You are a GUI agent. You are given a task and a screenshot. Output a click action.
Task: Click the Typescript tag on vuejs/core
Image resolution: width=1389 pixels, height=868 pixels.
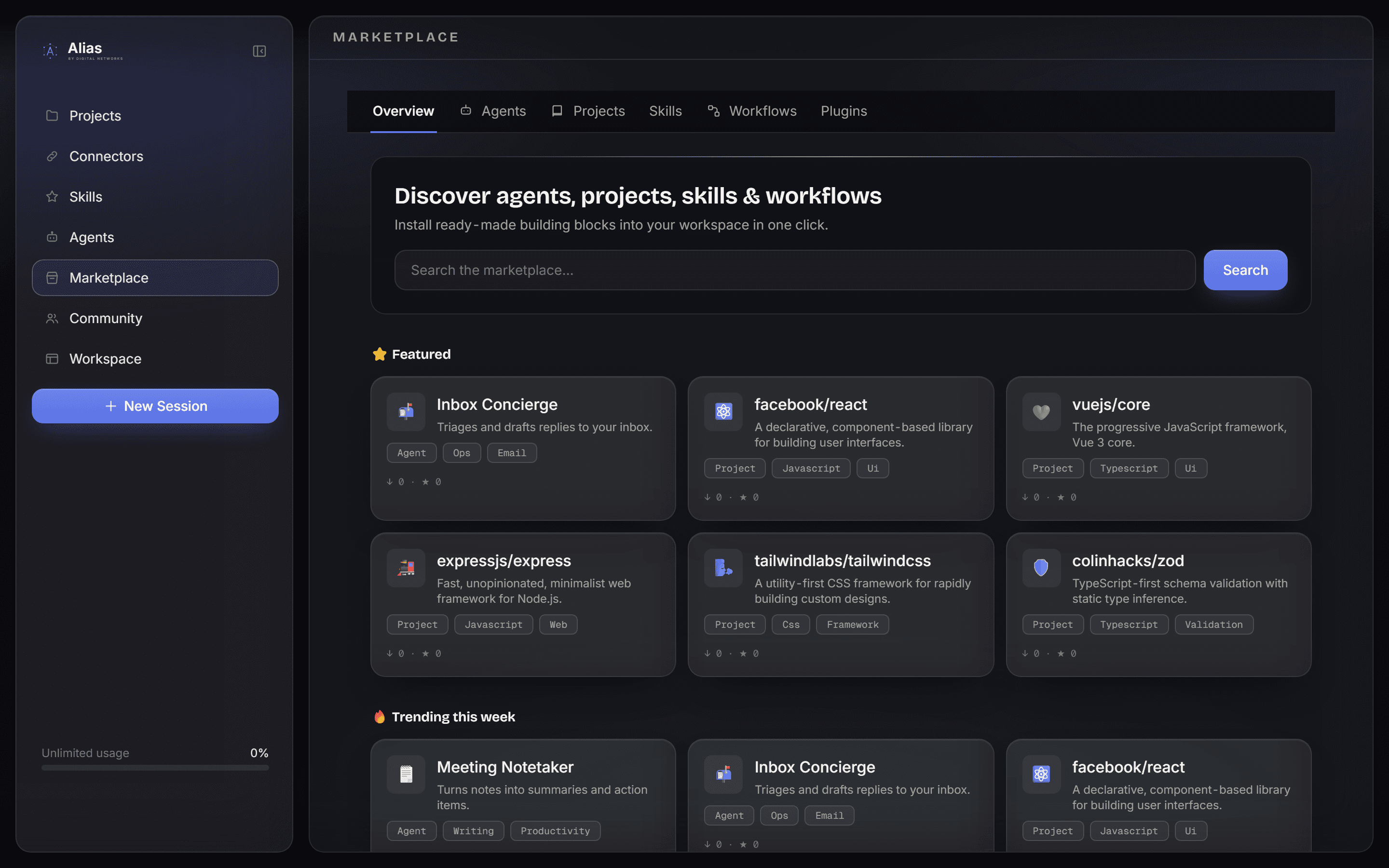[1129, 468]
